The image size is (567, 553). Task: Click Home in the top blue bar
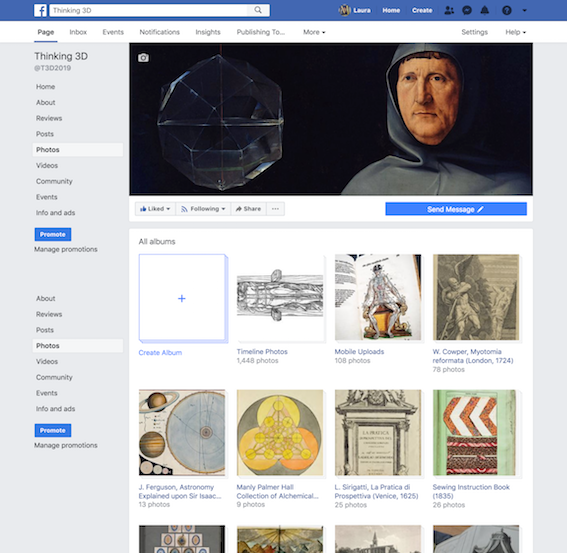coord(391,10)
